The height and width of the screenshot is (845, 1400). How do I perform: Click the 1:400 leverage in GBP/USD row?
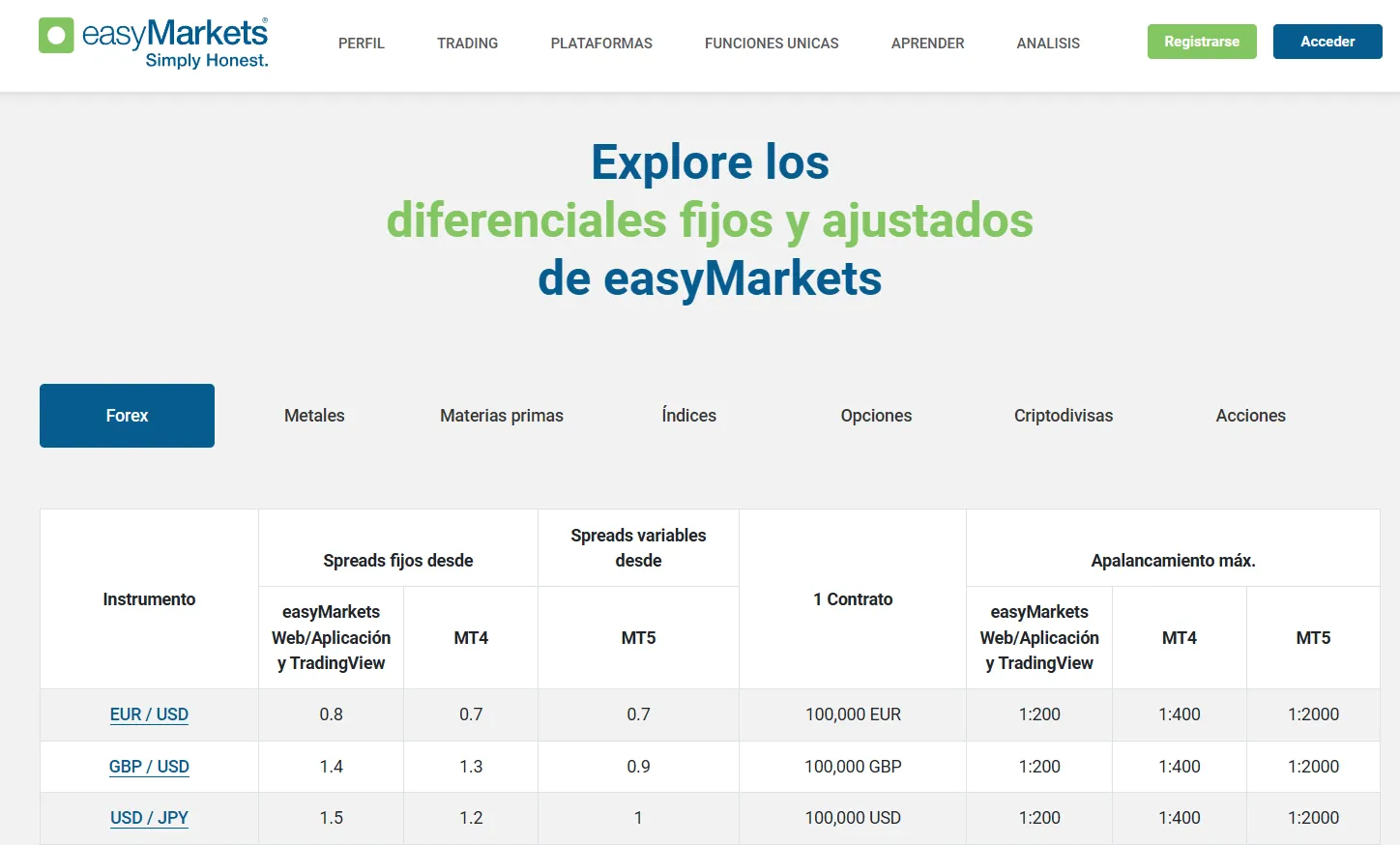[x=1180, y=767]
